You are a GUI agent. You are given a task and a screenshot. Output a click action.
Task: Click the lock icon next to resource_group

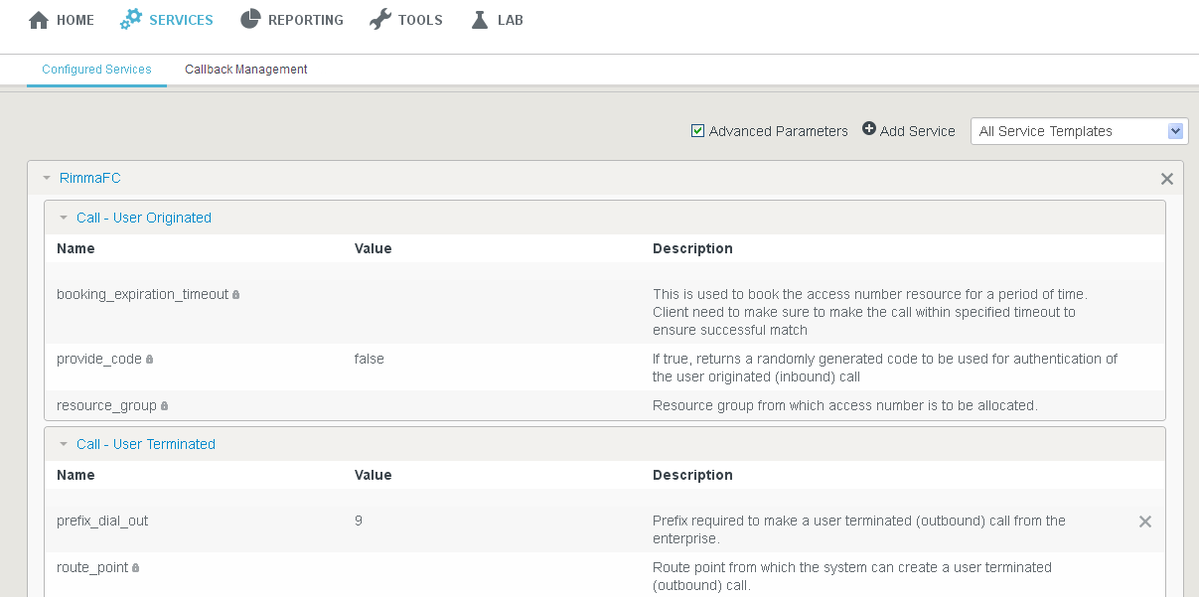pyautogui.click(x=164, y=406)
